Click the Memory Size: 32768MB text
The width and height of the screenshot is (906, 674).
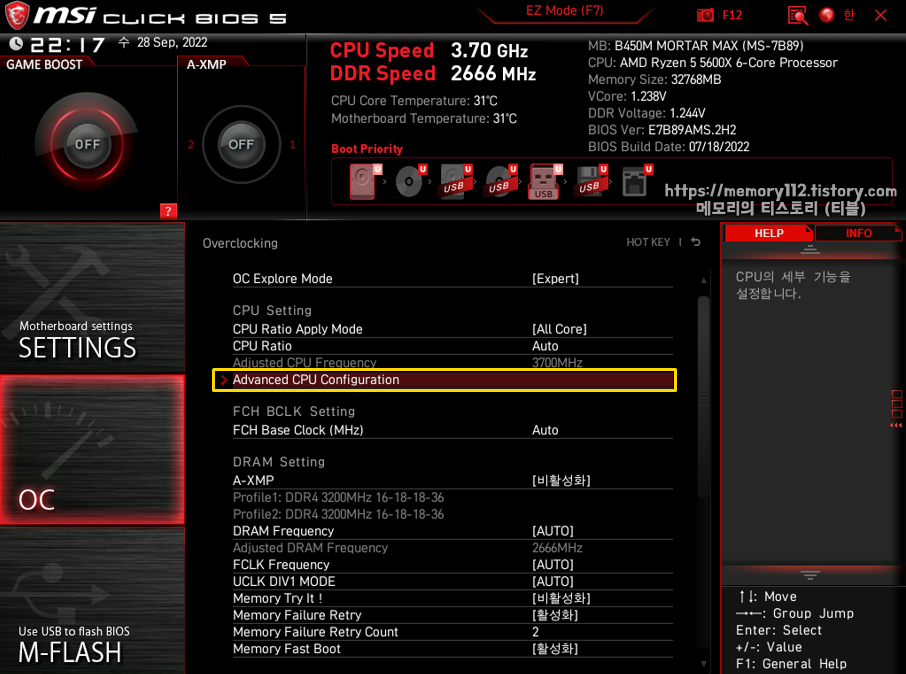click(x=655, y=80)
